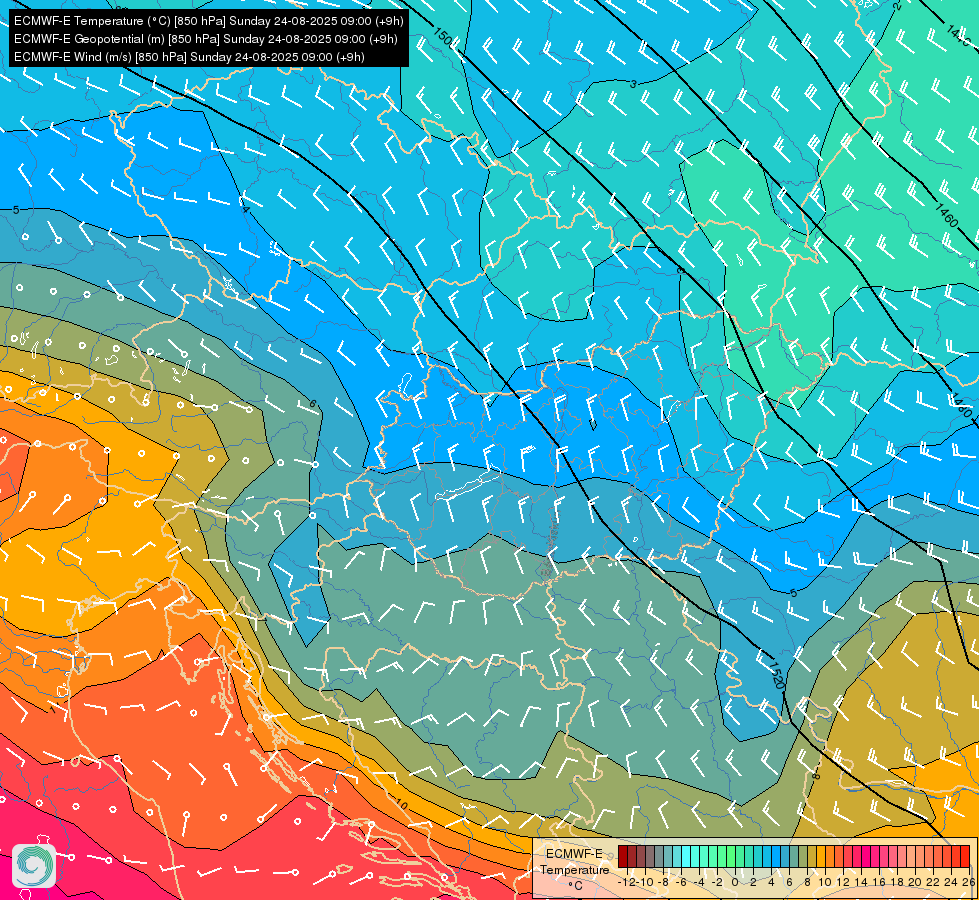Click the 1520 geopotential contour label

pyautogui.click(x=775, y=675)
